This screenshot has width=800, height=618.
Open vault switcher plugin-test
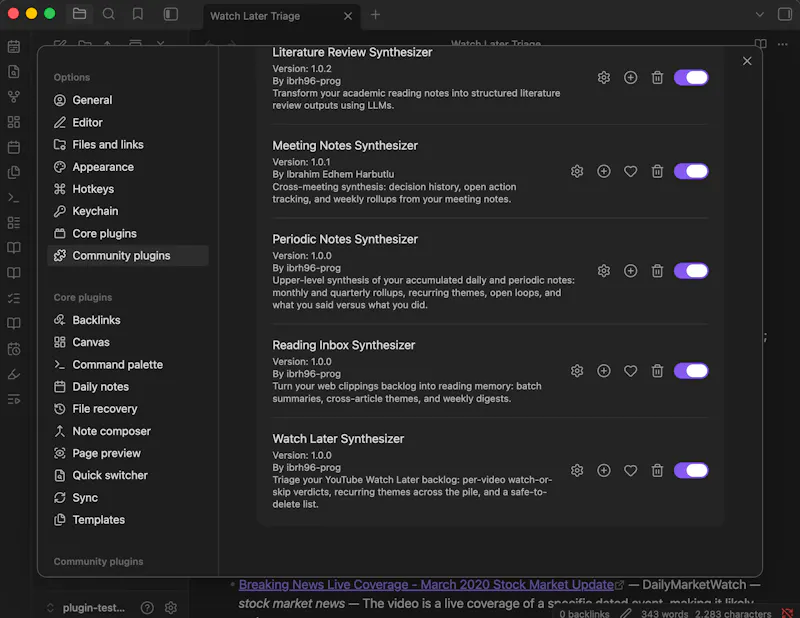[x=86, y=608]
